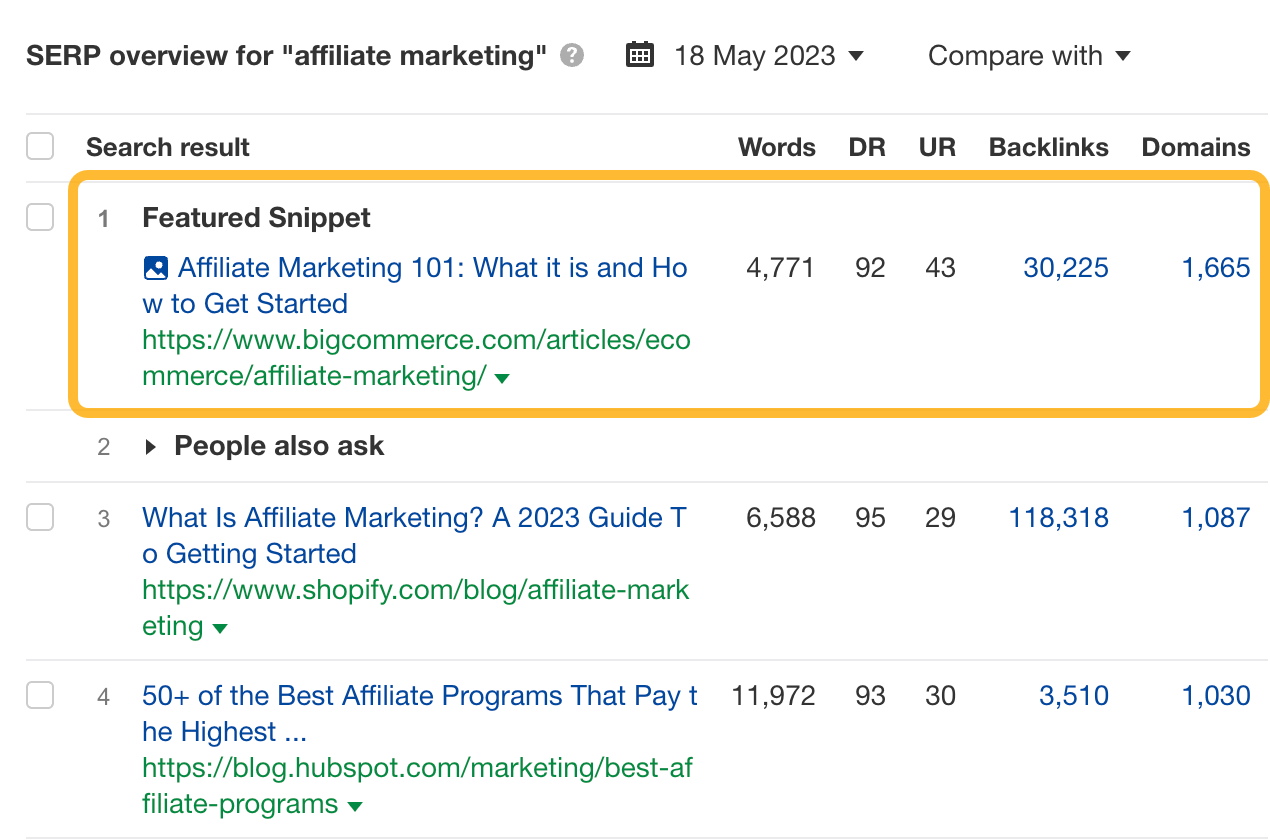Open the Compare with dropdown

click(x=1029, y=56)
